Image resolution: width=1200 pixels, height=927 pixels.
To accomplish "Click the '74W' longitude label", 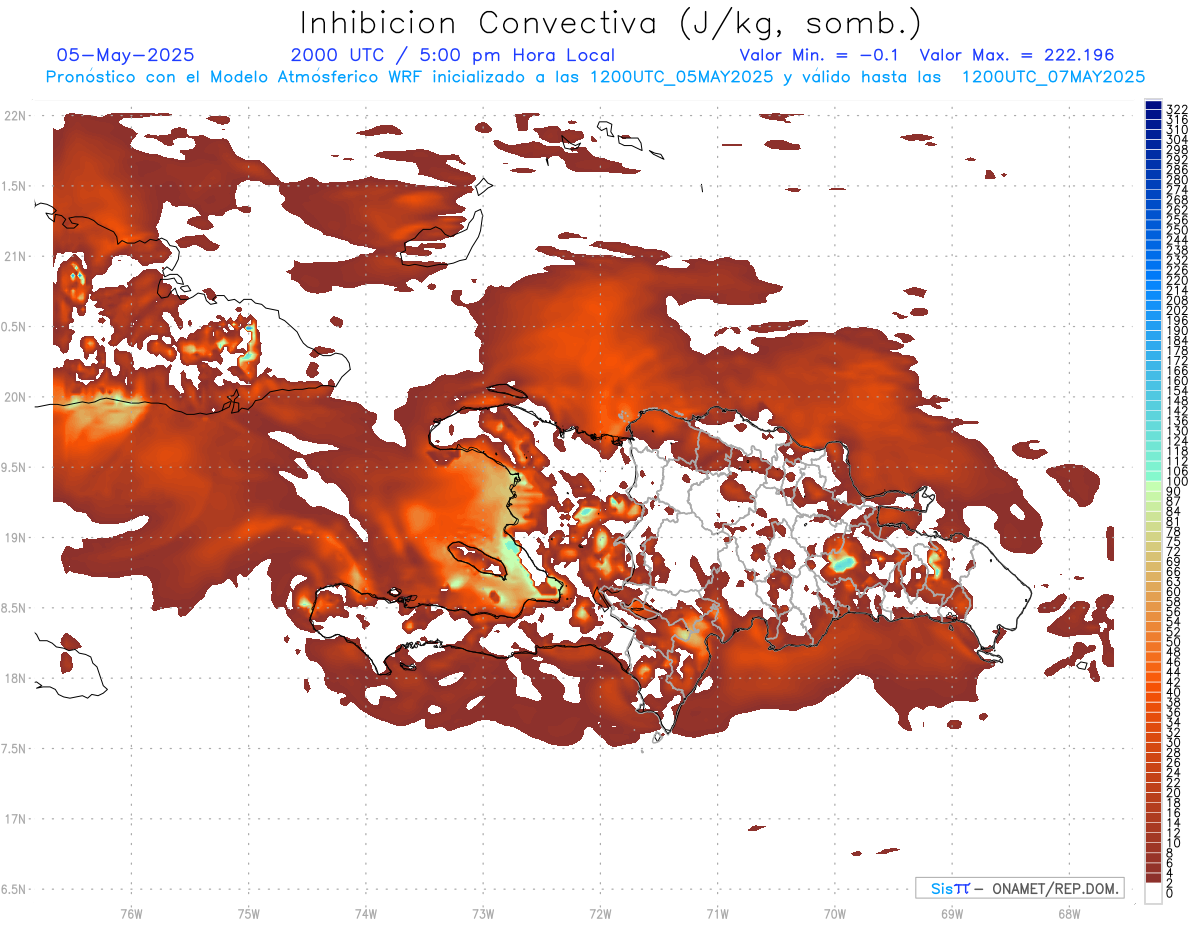I will [365, 913].
